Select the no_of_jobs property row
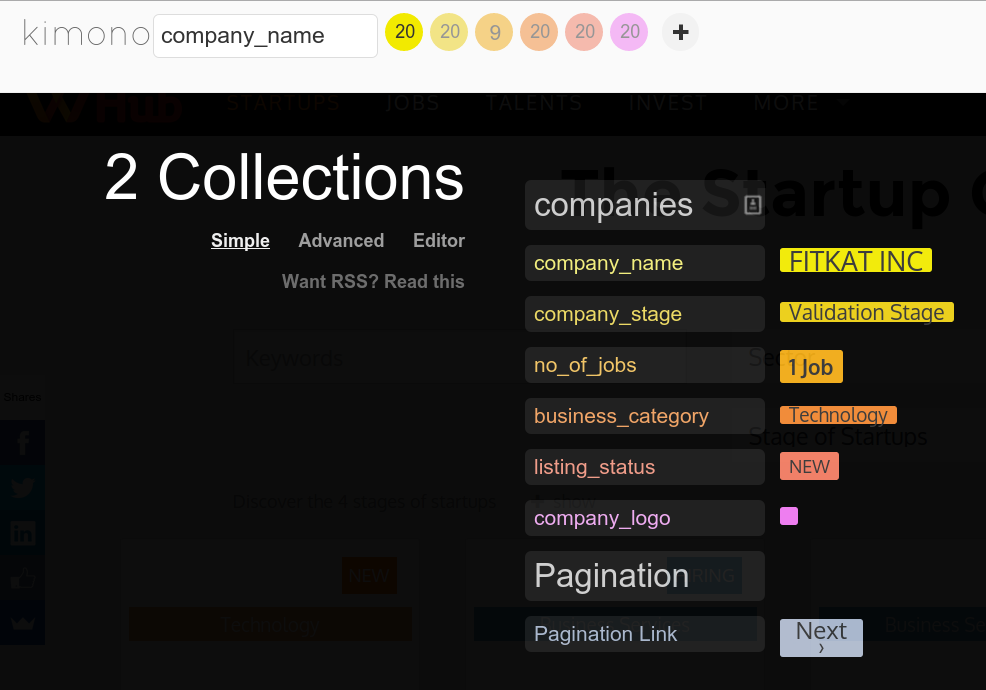Screen dimensions: 986x690 (645, 365)
